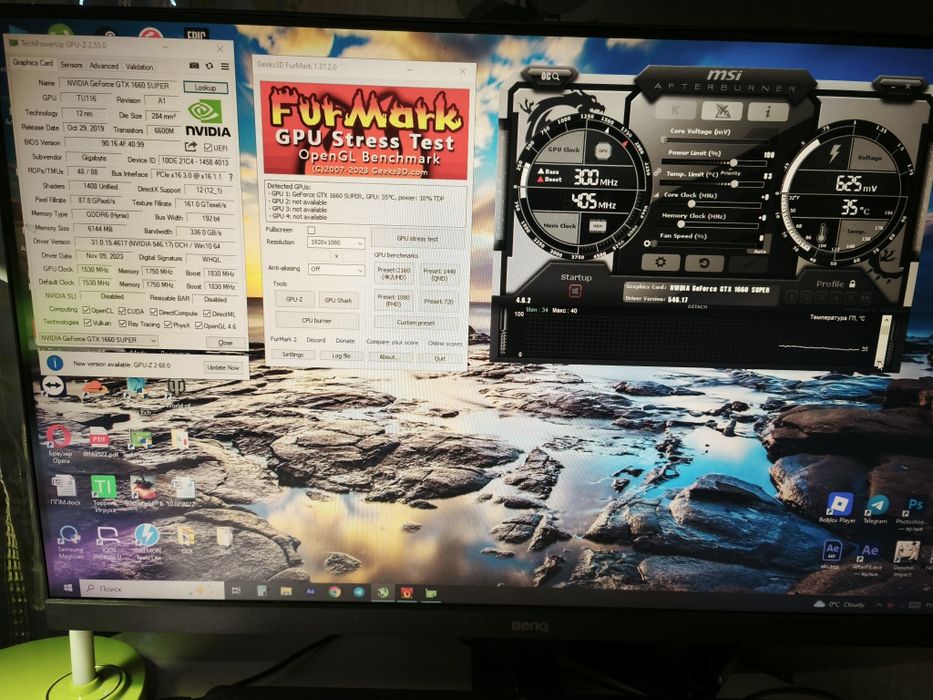
Task: Click Afterburner DETACH label under driver version
Action: tap(697, 307)
